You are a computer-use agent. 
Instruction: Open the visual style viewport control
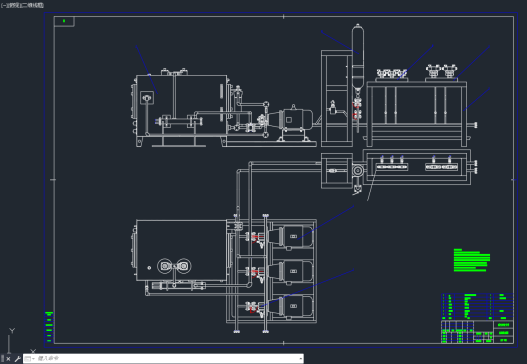click(32, 5)
